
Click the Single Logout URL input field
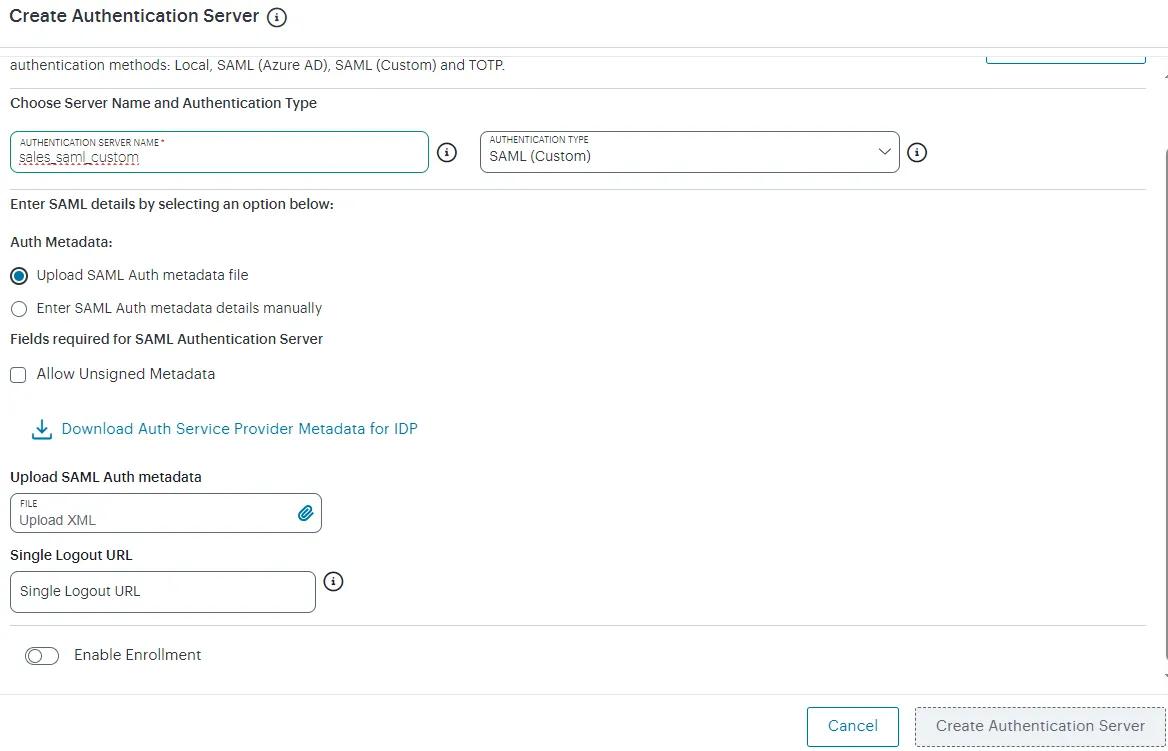click(x=163, y=592)
